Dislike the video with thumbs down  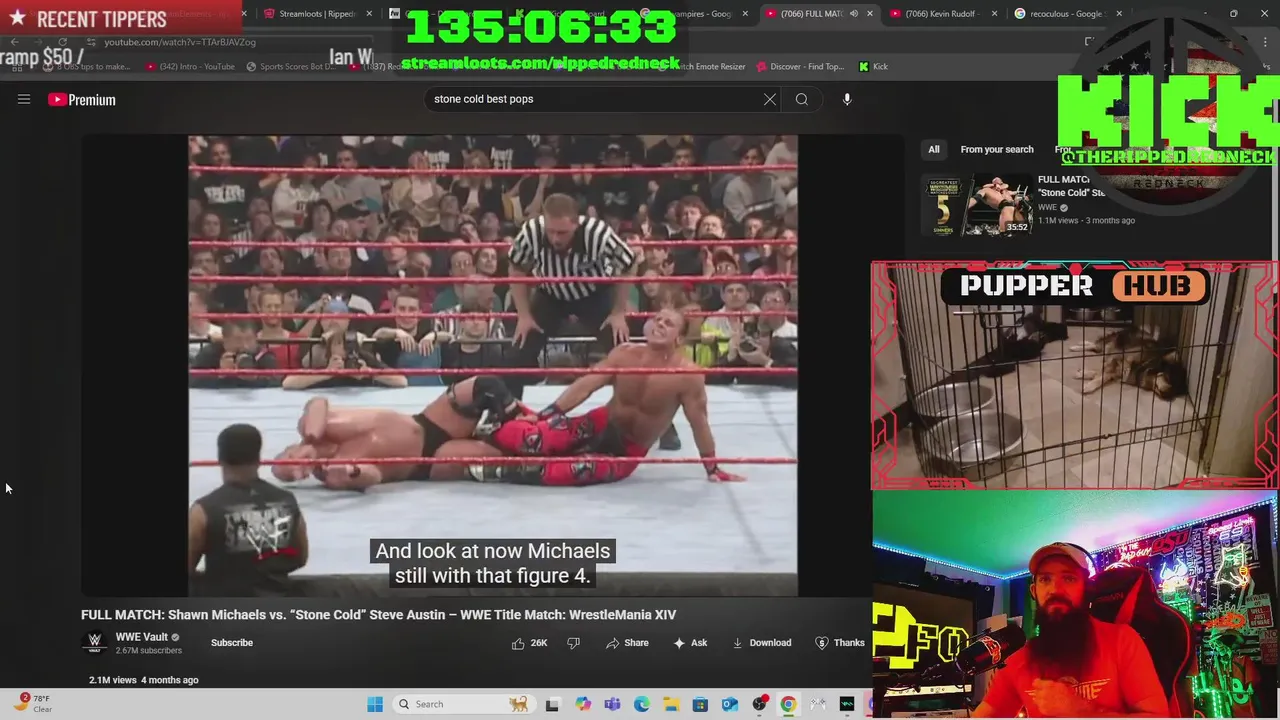point(573,643)
